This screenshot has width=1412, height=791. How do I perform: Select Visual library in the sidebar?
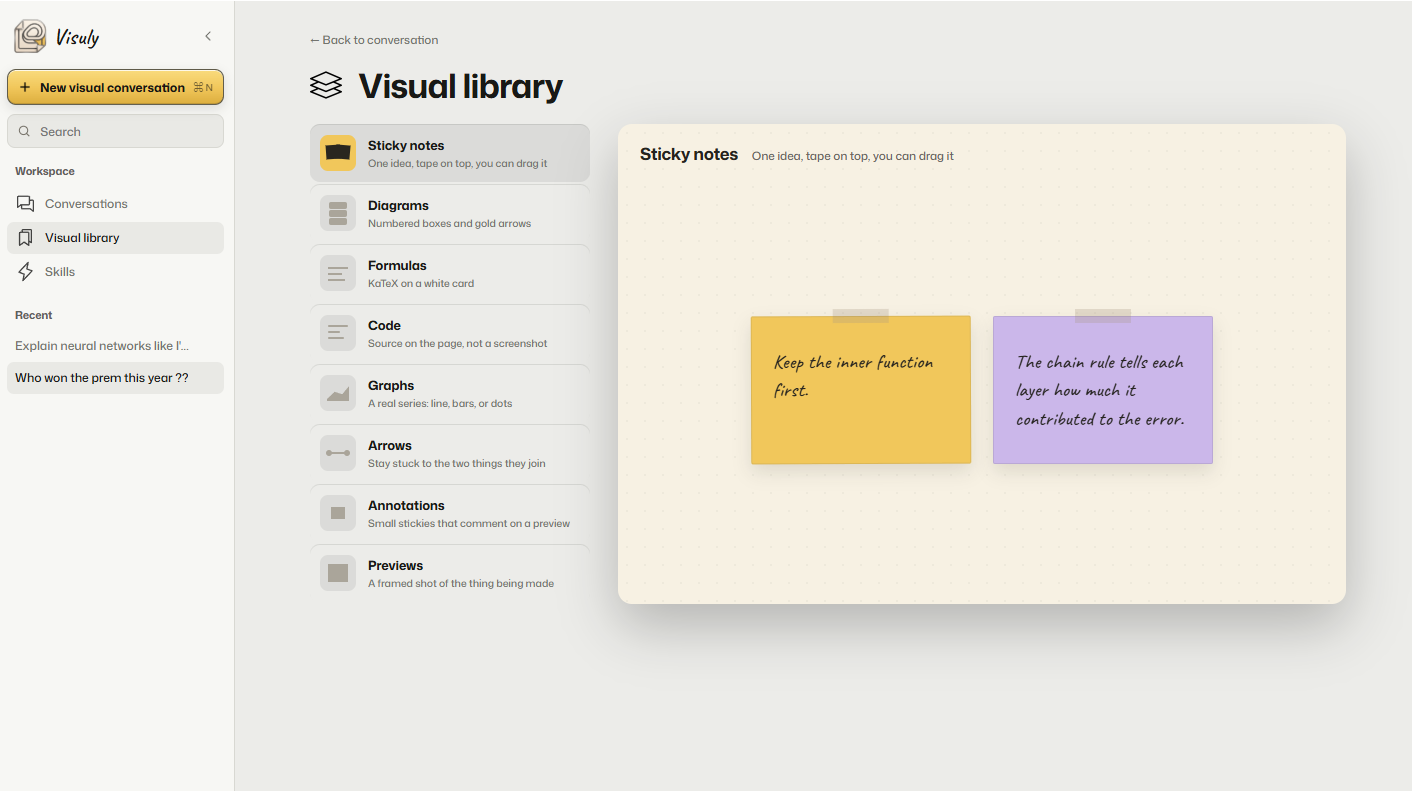click(115, 238)
